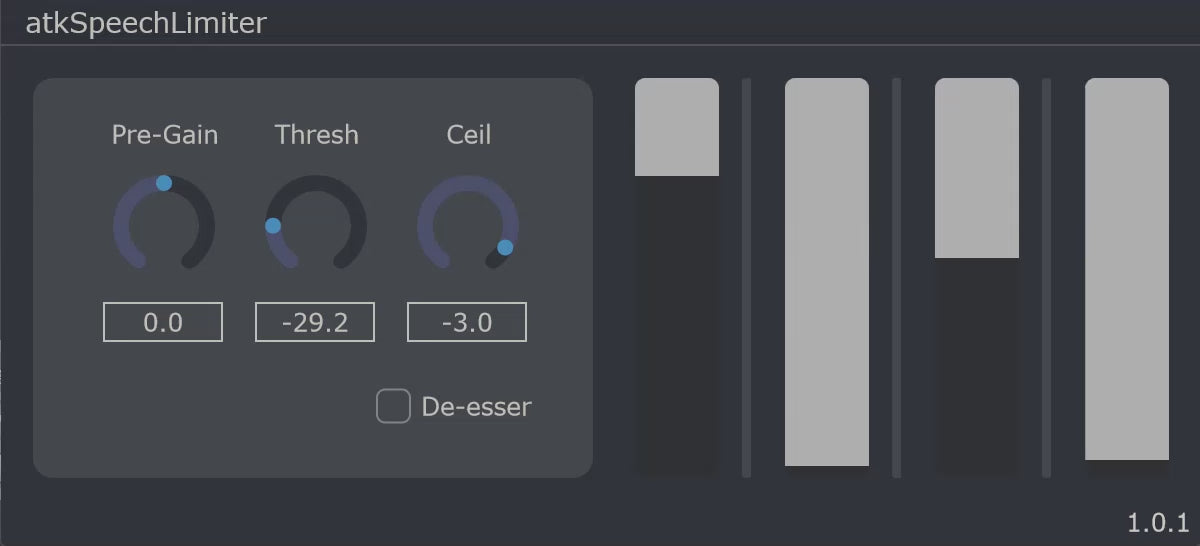Click the Thresh label
The height and width of the screenshot is (546, 1200).
tap(317, 134)
